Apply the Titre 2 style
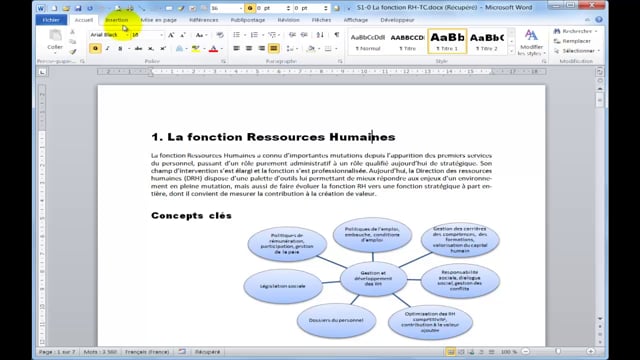This screenshot has height=360, width=640. pyautogui.click(x=487, y=42)
